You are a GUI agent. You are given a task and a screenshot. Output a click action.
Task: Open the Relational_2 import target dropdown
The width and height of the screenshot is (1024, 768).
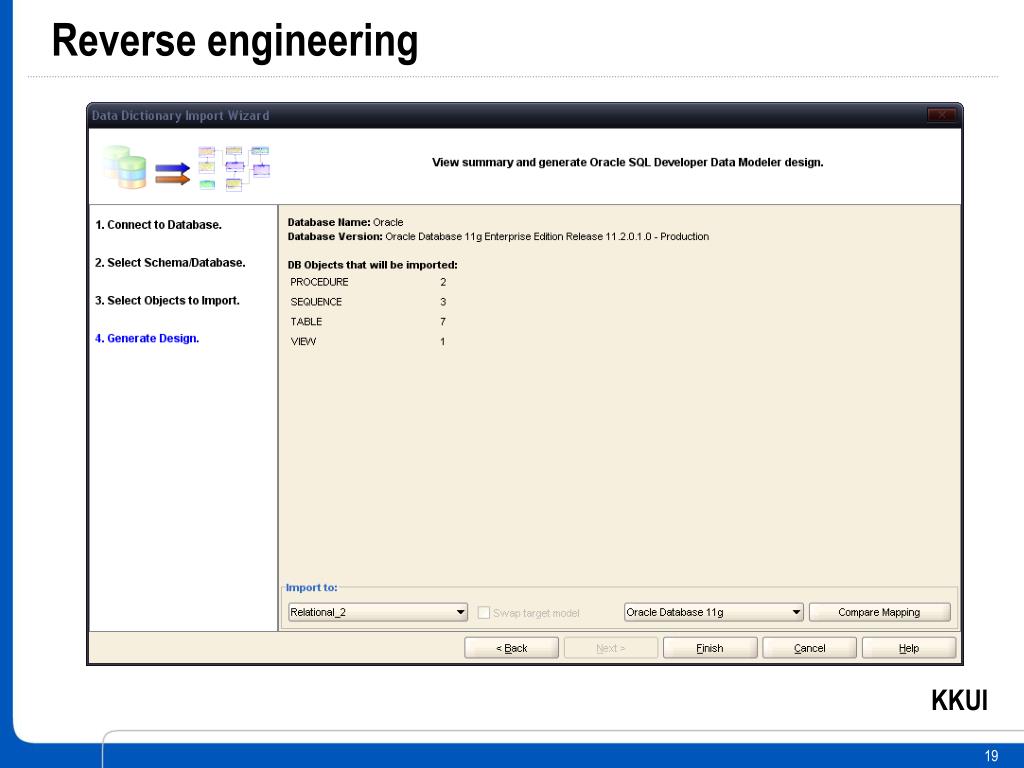(378, 612)
